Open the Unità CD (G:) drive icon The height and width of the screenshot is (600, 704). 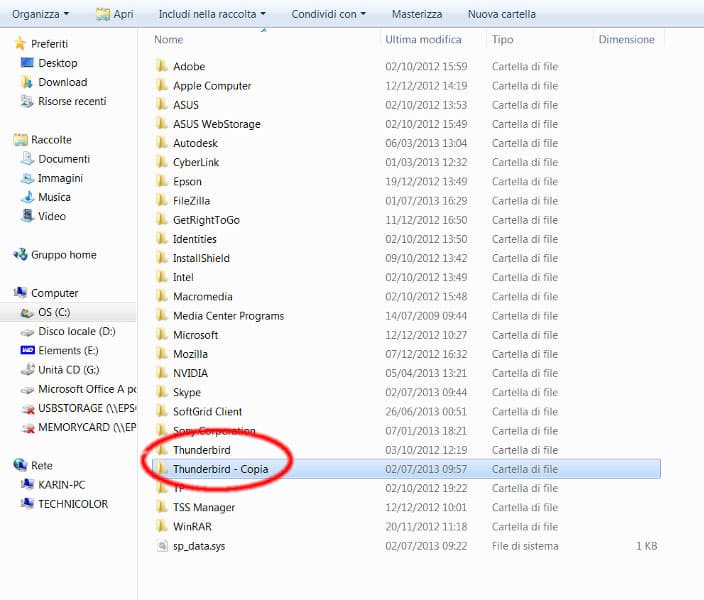pyautogui.click(x=27, y=370)
